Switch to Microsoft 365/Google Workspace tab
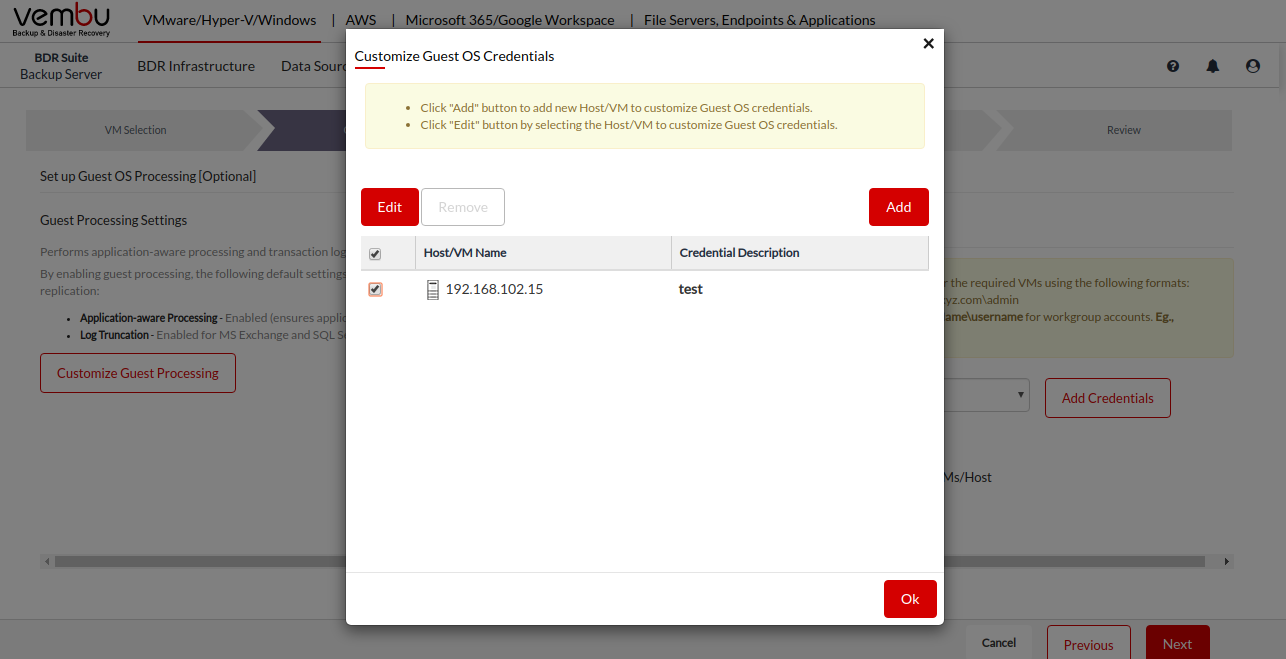1286x659 pixels. pos(510,20)
